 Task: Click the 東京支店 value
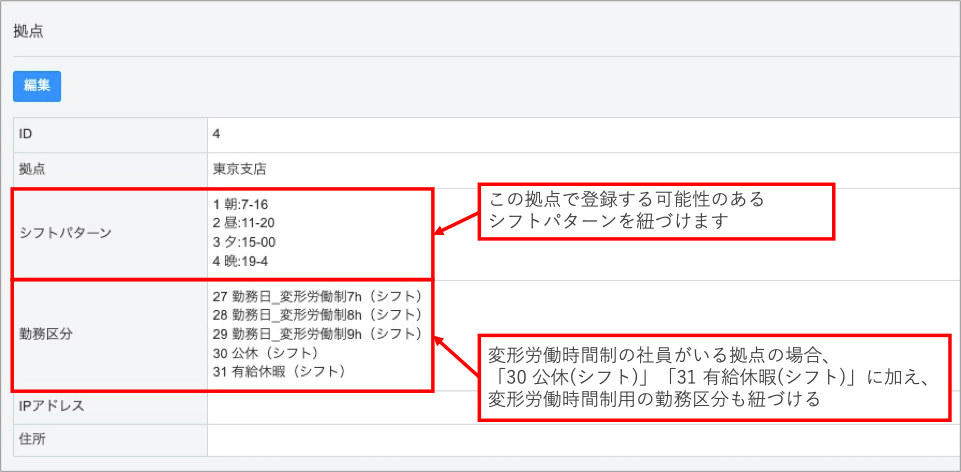coord(240,169)
